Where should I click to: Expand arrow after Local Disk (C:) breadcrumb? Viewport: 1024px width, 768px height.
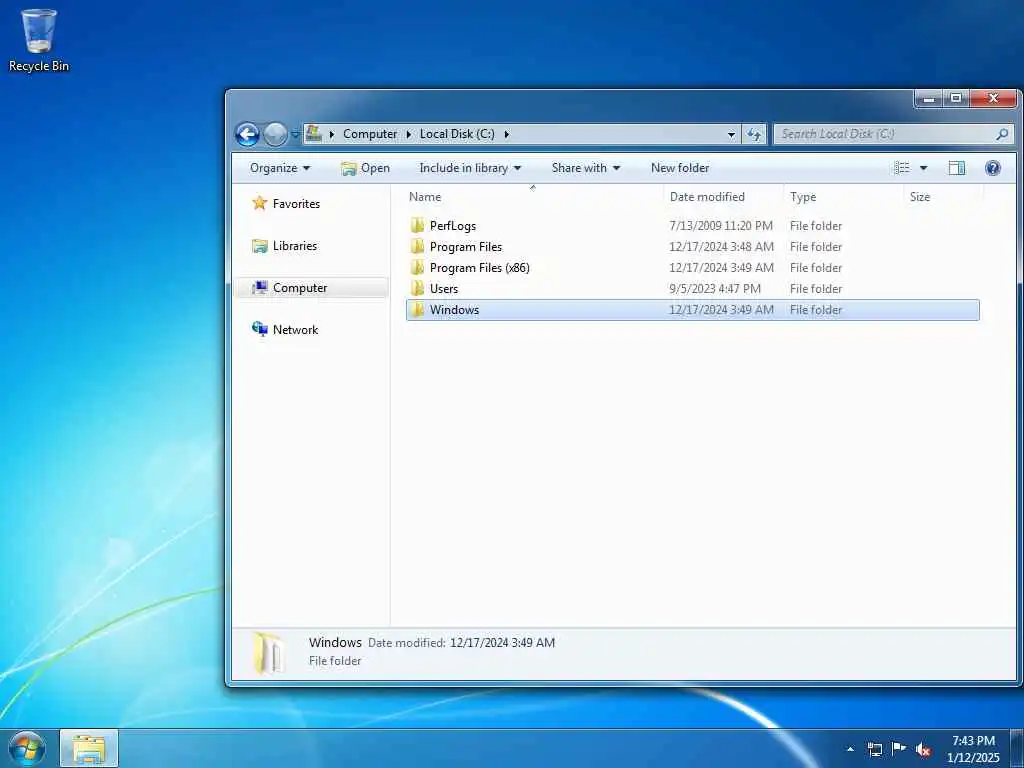tap(506, 134)
